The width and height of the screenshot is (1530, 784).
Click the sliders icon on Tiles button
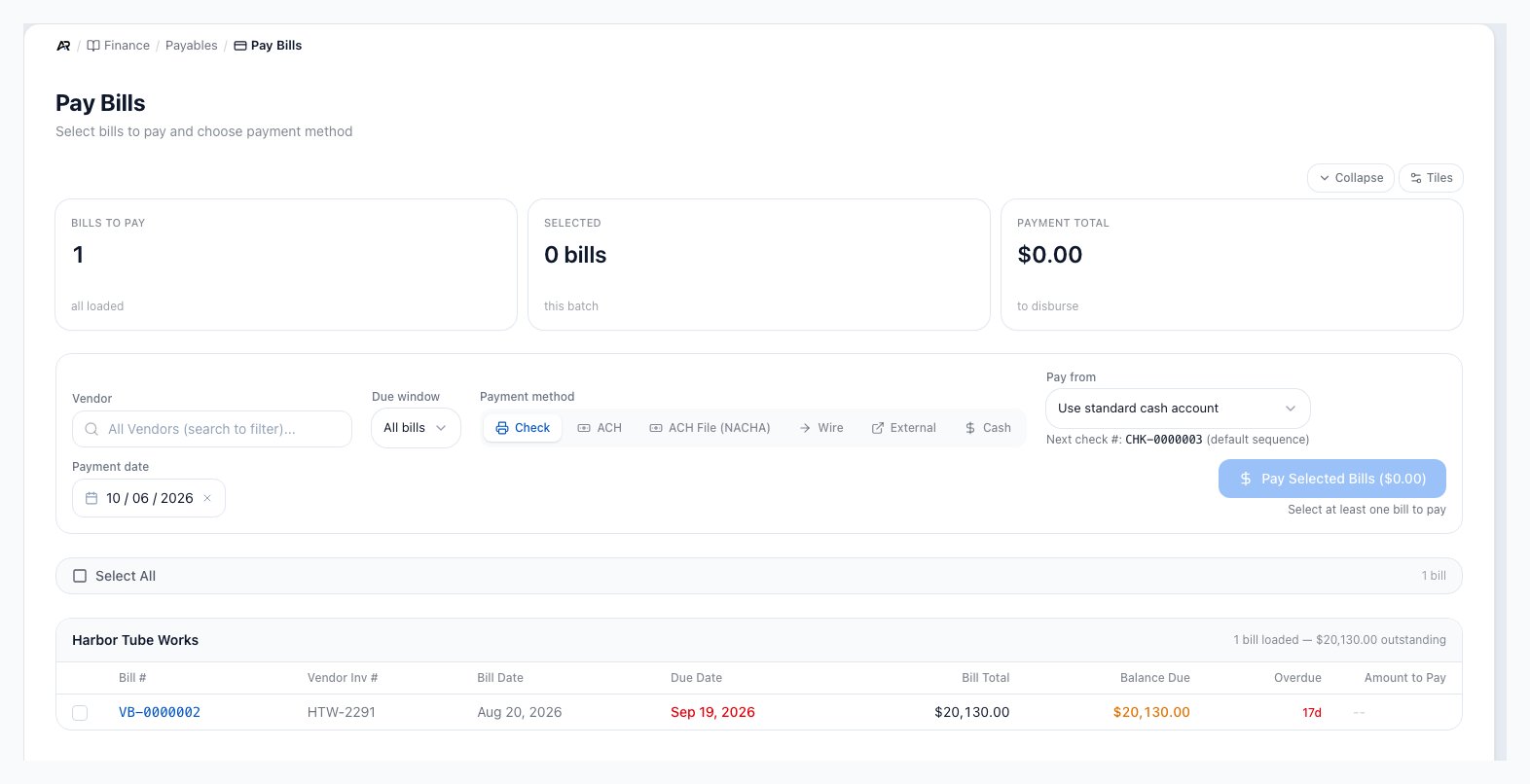[1416, 178]
